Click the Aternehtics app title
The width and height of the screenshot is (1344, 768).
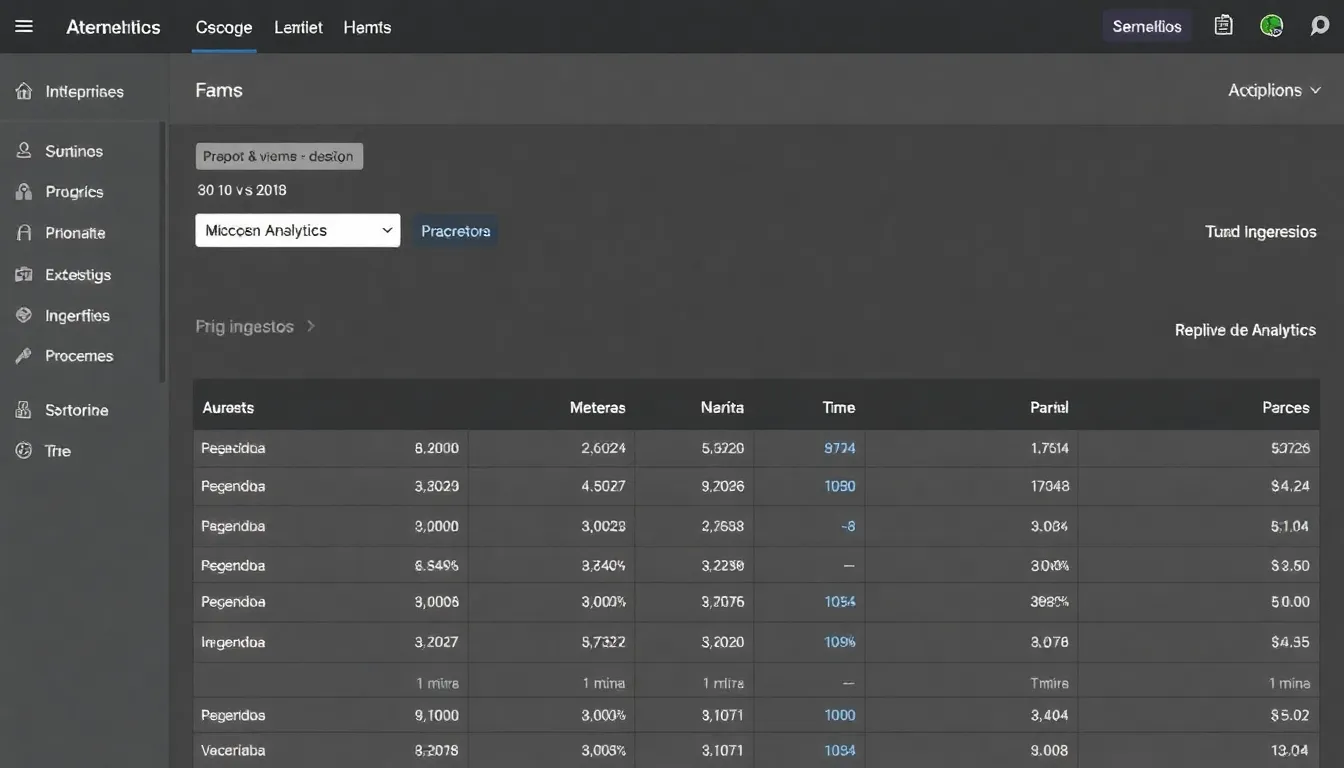(x=113, y=27)
